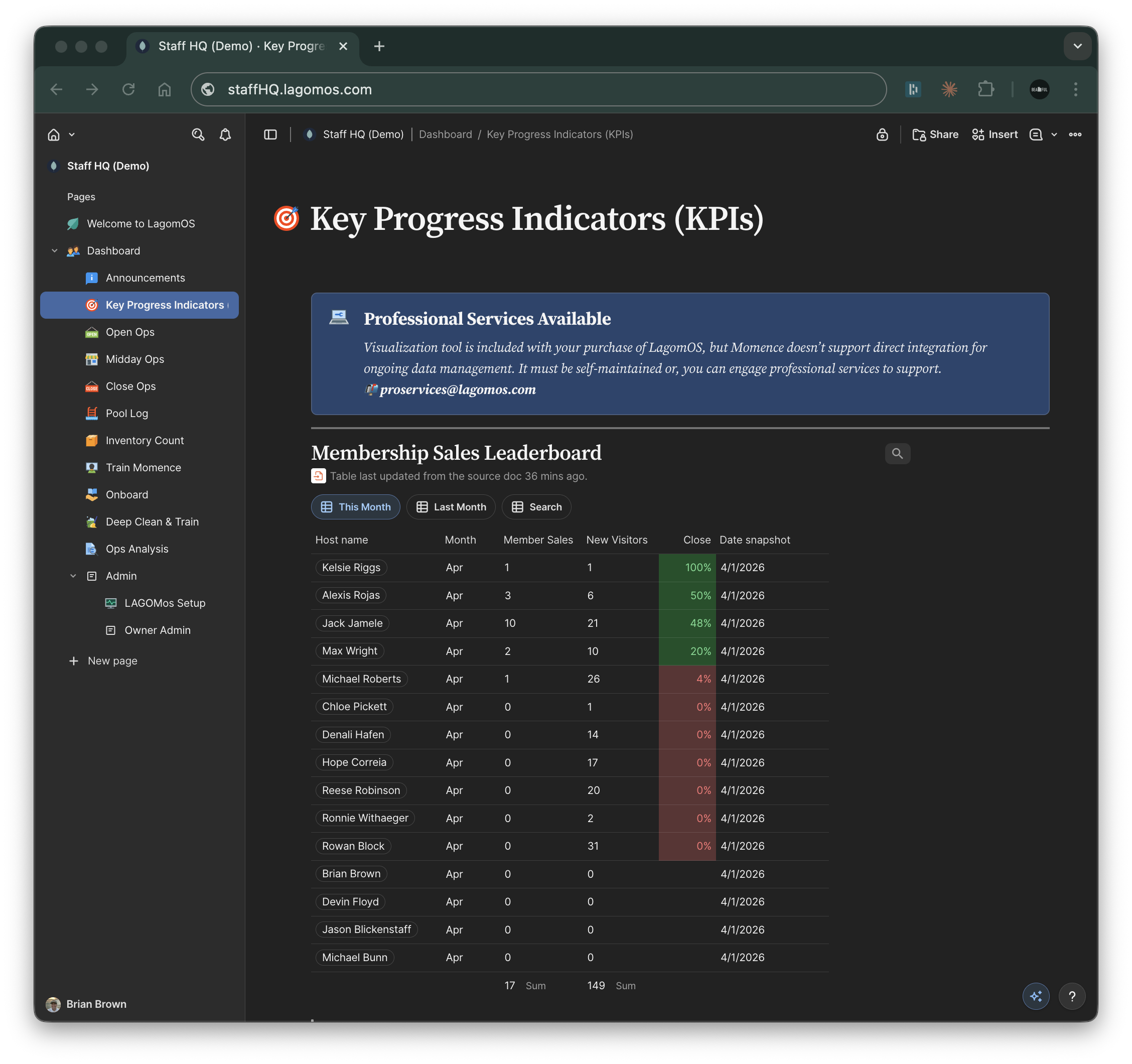Open the sidebar search magnifier
Screen dimensions: 1132x1064
(198, 135)
